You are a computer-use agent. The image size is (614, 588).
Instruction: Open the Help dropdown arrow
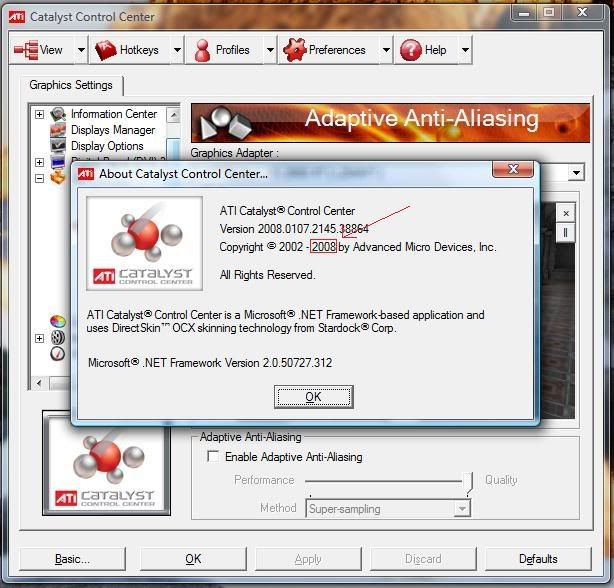465,50
